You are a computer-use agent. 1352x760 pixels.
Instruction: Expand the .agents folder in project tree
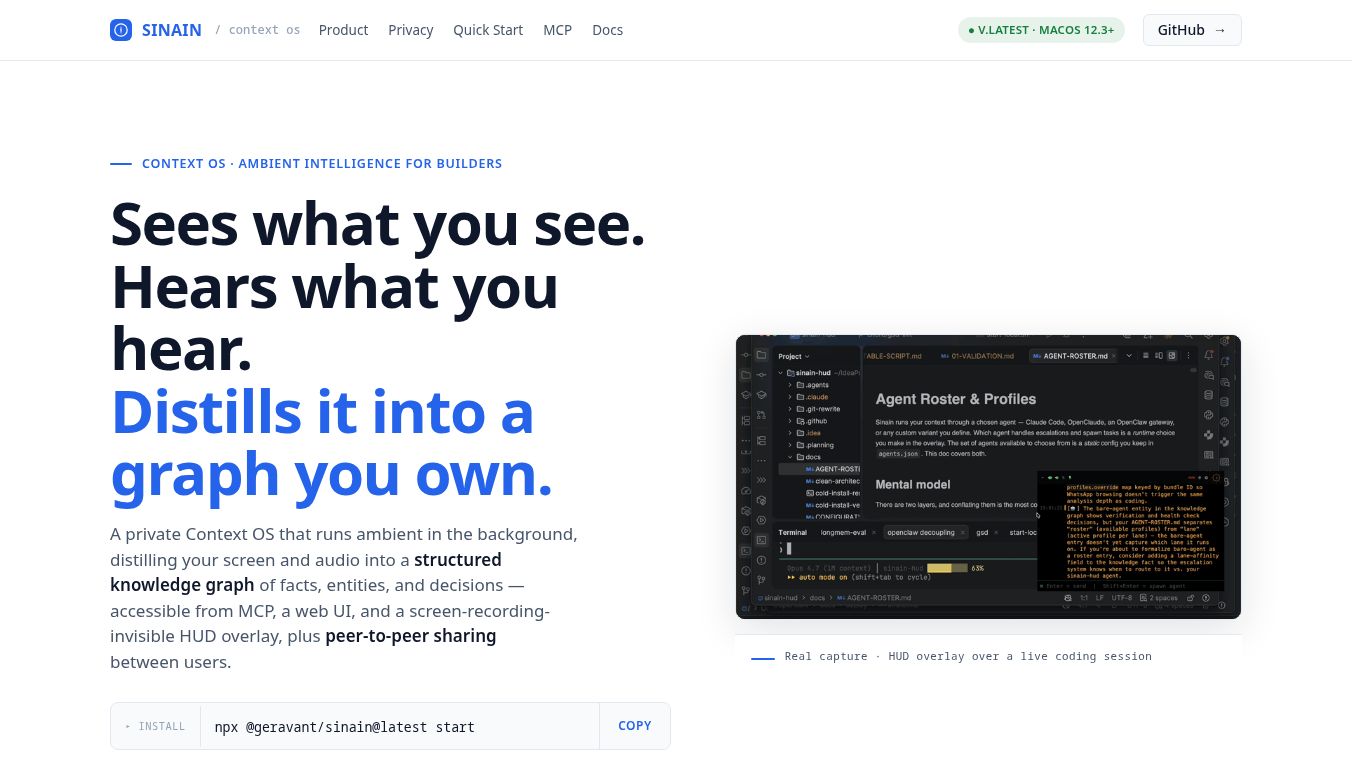tap(790, 385)
